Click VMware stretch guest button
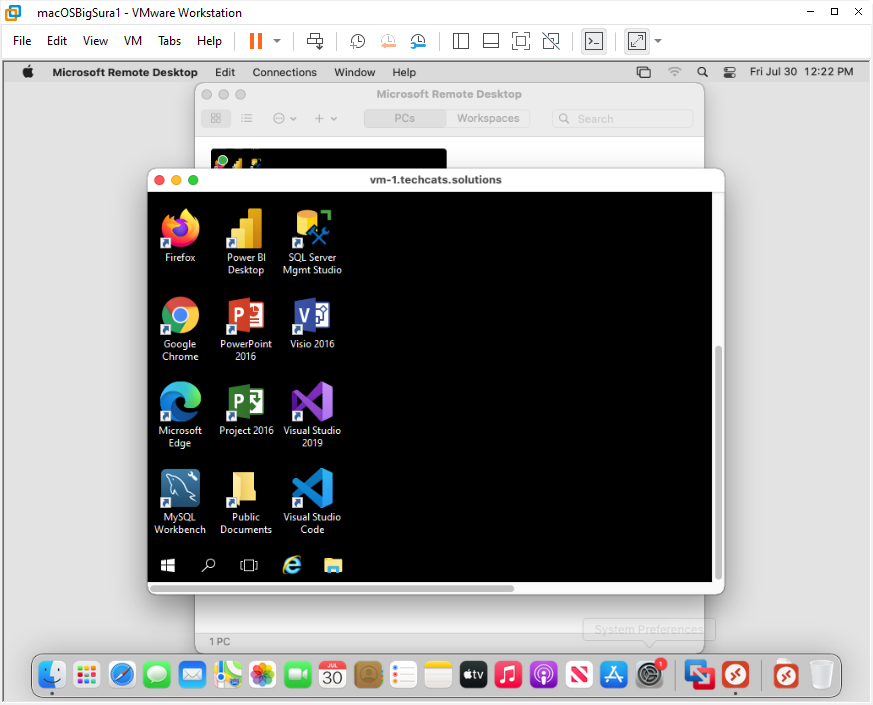 (x=636, y=41)
